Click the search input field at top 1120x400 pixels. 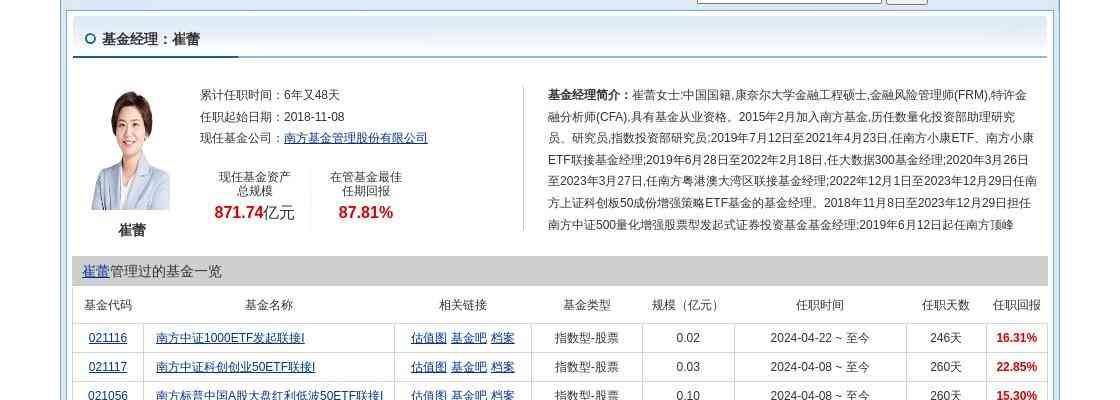pos(789,1)
